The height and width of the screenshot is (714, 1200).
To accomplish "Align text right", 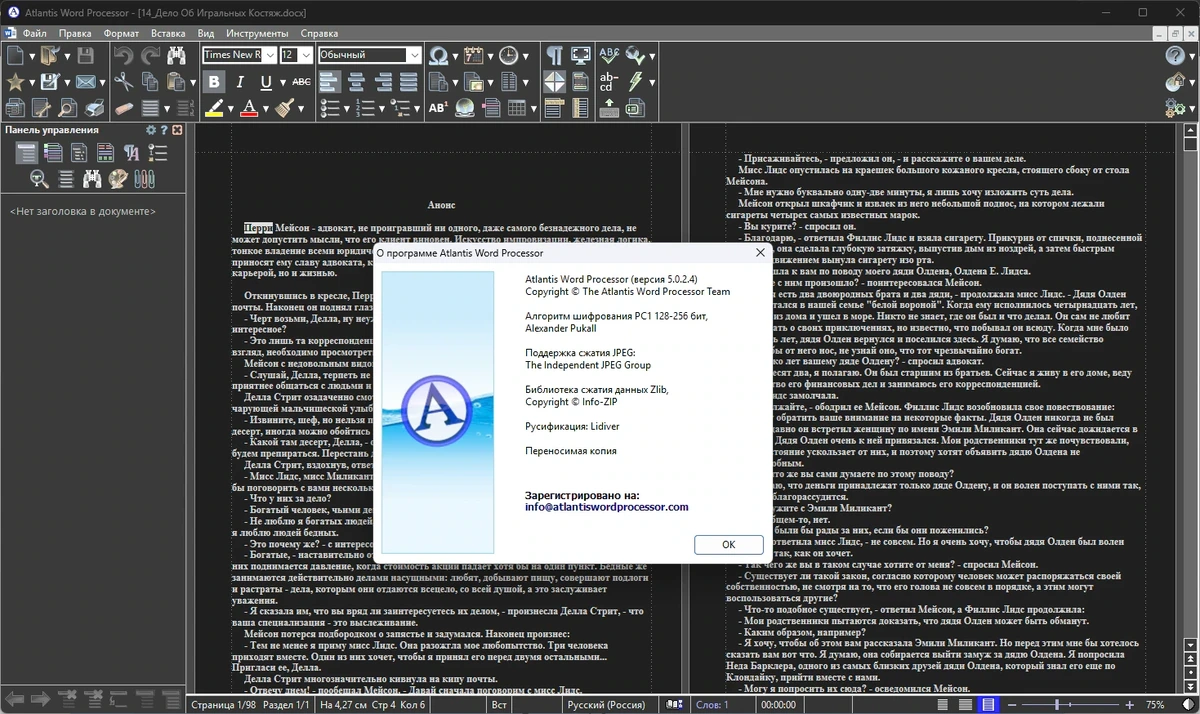I will coord(382,82).
